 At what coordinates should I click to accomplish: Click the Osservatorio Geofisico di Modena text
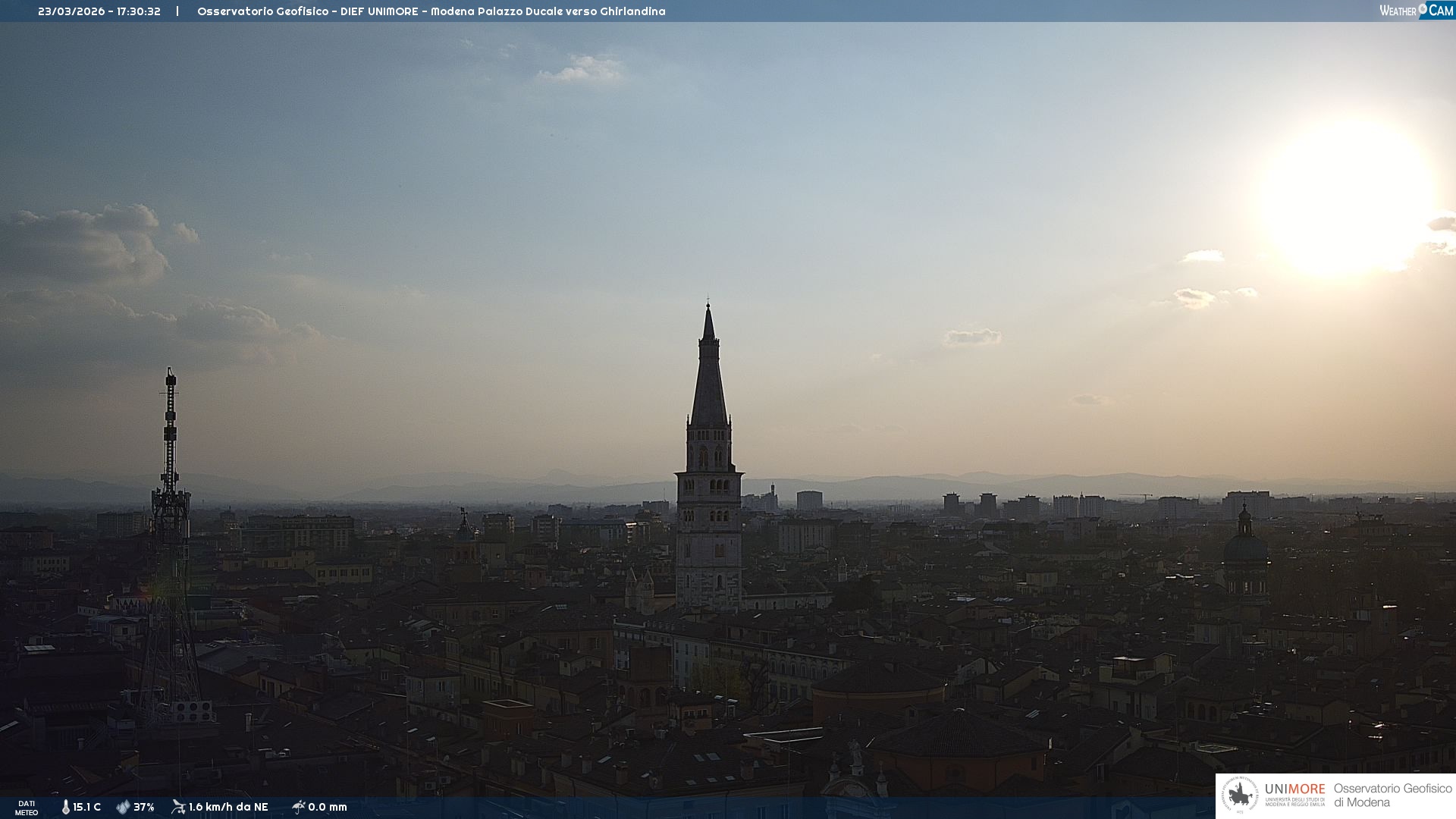1392,795
